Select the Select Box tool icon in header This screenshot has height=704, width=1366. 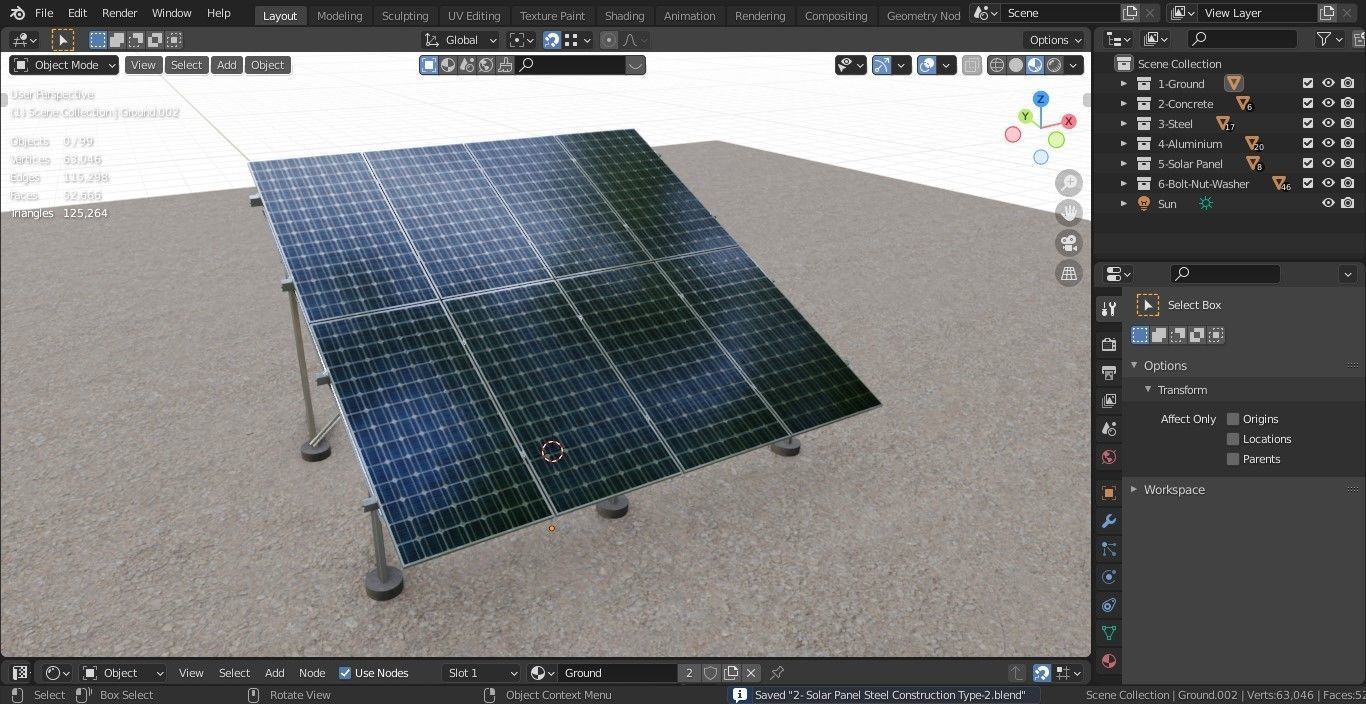[x=62, y=40]
